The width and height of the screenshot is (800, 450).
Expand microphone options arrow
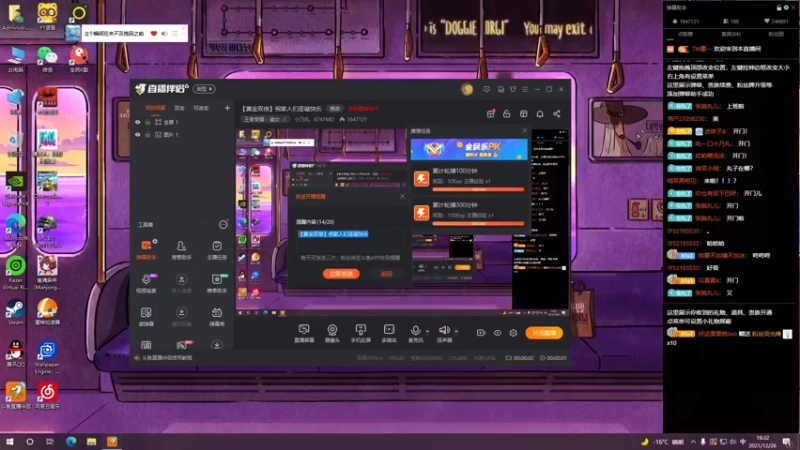[x=428, y=331]
